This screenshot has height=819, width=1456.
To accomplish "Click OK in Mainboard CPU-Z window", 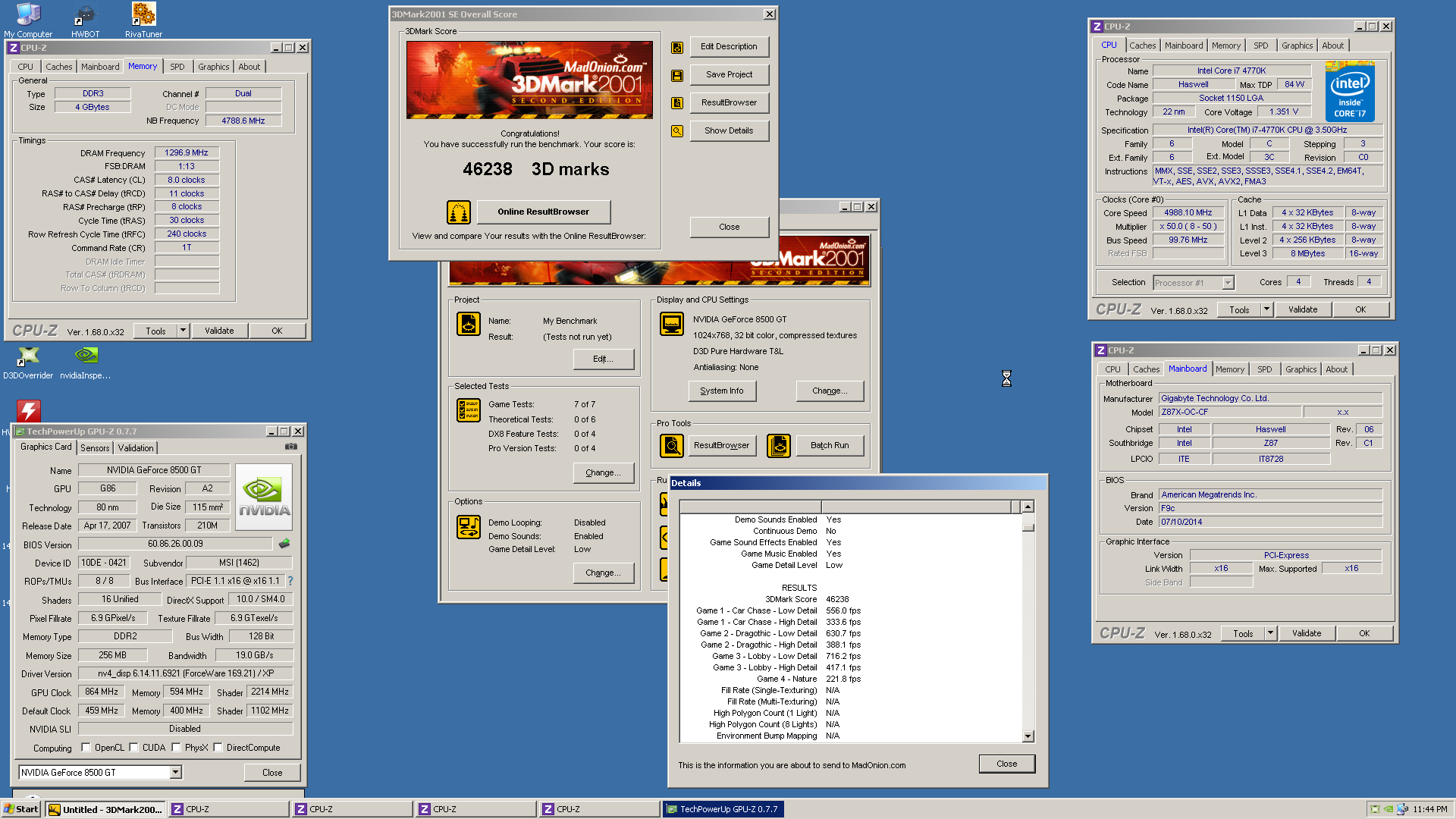I will click(1364, 633).
